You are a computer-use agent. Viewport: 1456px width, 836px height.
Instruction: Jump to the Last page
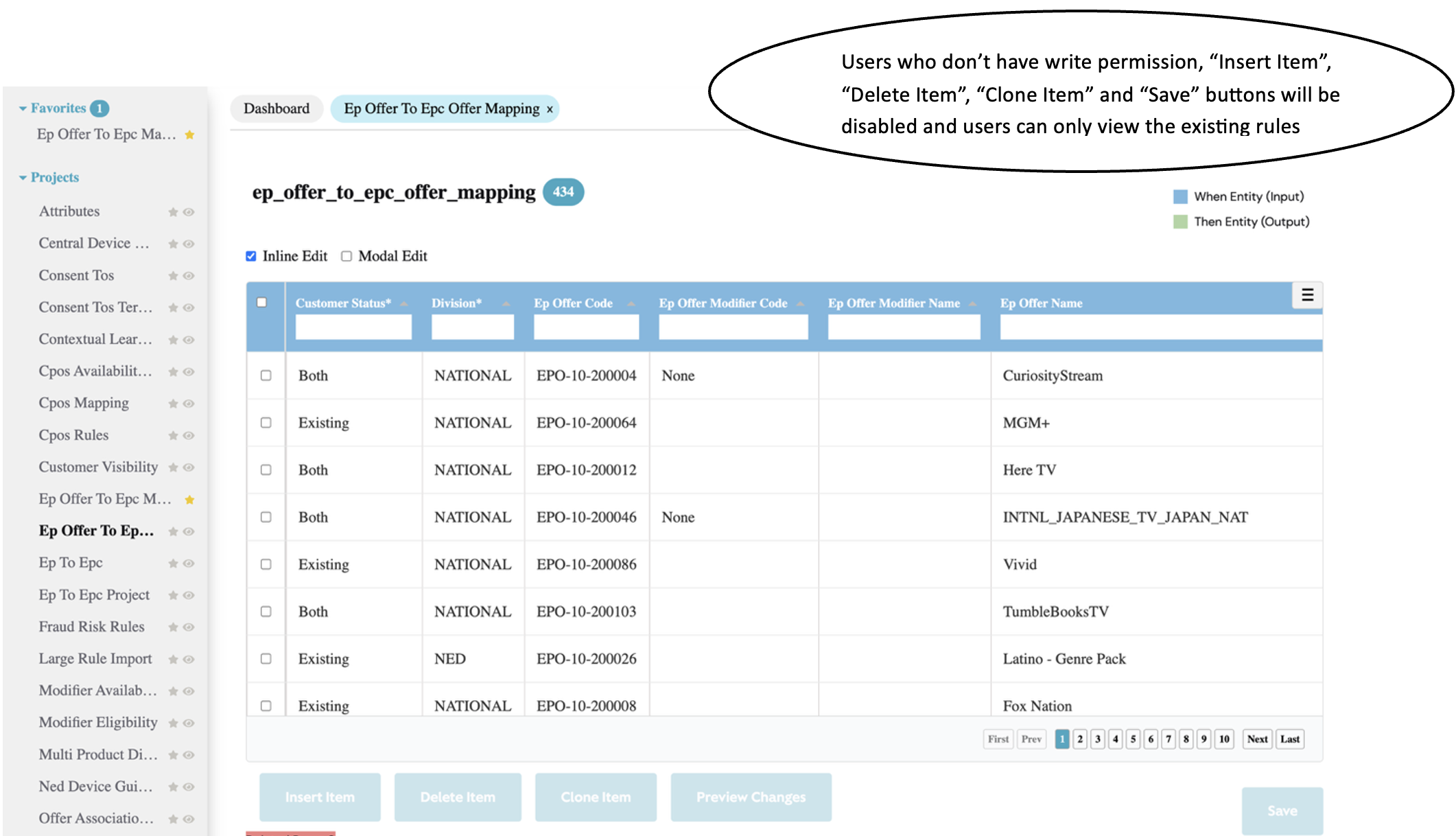click(1290, 739)
